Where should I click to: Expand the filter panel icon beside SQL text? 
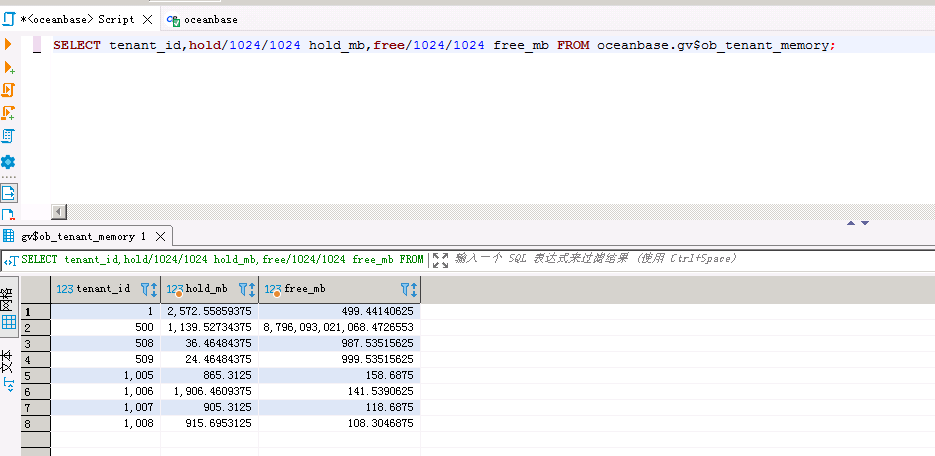[x=440, y=259]
